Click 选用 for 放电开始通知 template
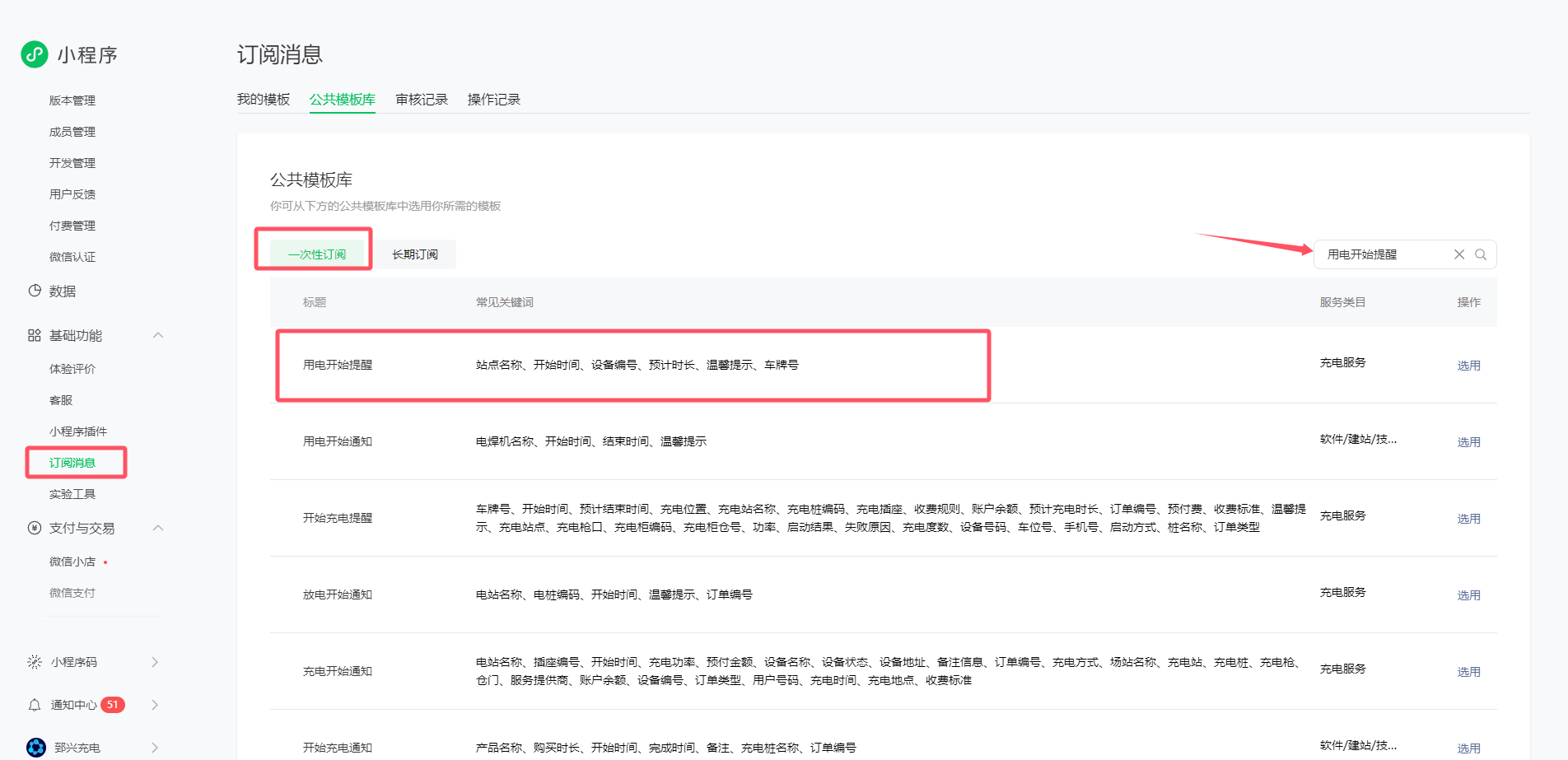Viewport: 1568px width, 760px height. pos(1468,595)
